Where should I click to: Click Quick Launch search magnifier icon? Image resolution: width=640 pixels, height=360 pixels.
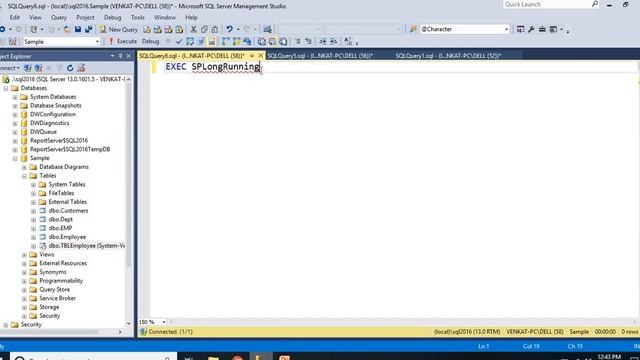(x=595, y=4)
